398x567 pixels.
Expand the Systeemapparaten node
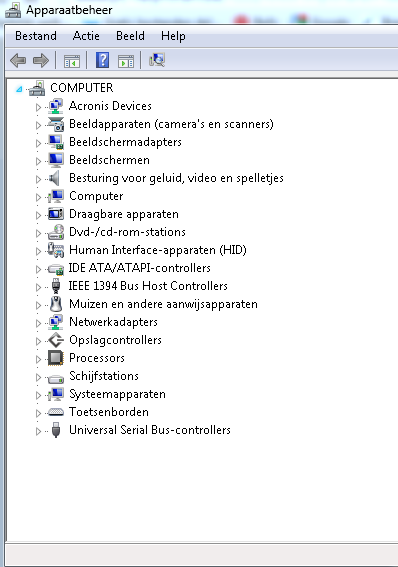[x=38, y=395]
